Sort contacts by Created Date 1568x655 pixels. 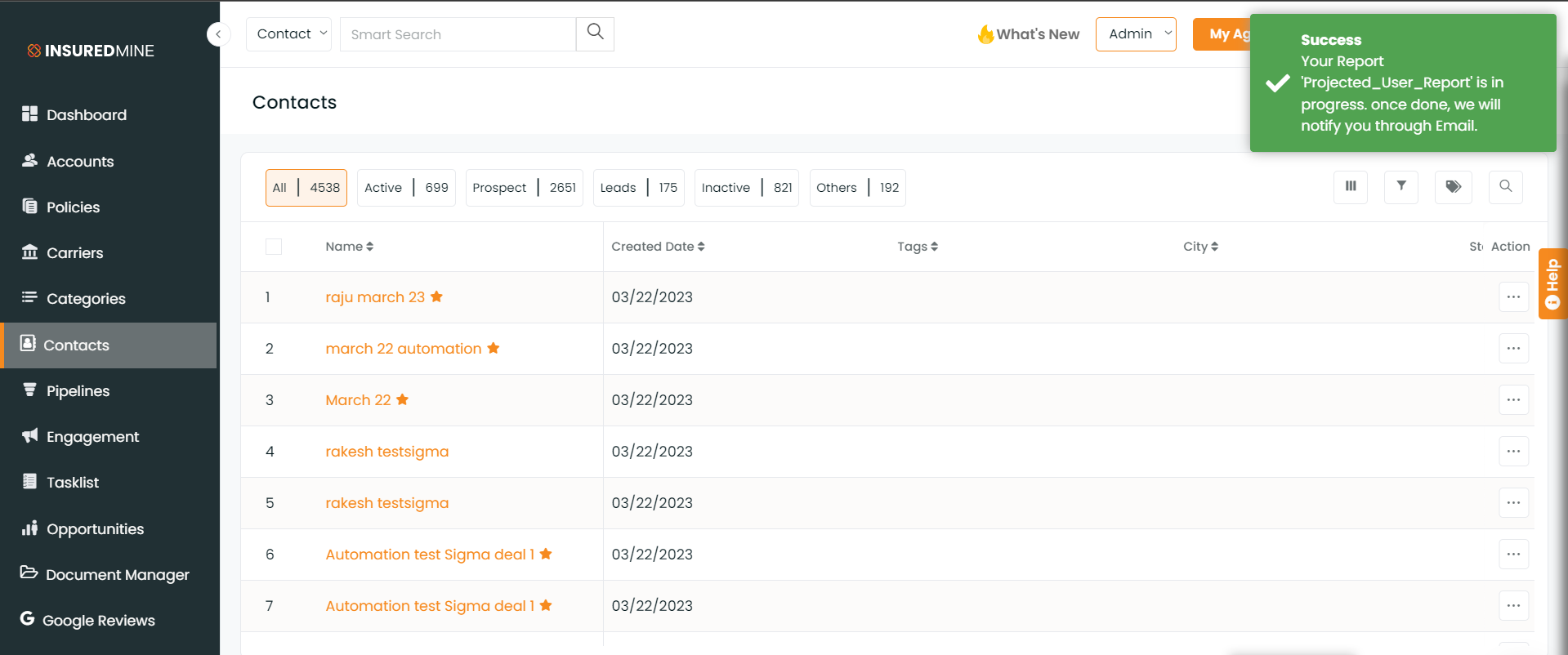coord(658,247)
